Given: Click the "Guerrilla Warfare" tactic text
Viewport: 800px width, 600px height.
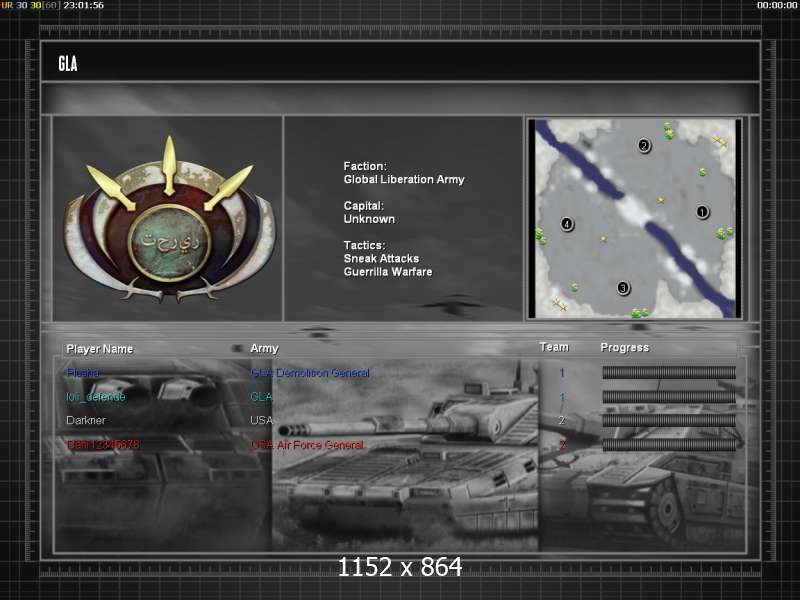Looking at the screenshot, I should click(x=388, y=272).
